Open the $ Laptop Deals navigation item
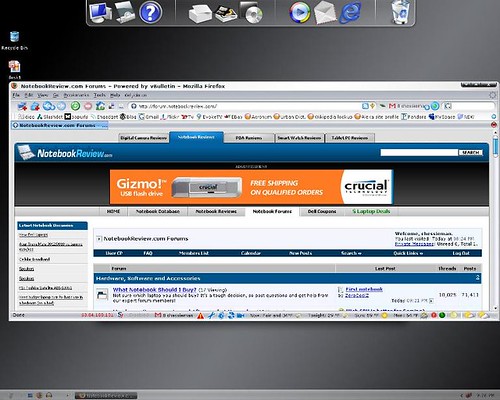 click(x=371, y=211)
